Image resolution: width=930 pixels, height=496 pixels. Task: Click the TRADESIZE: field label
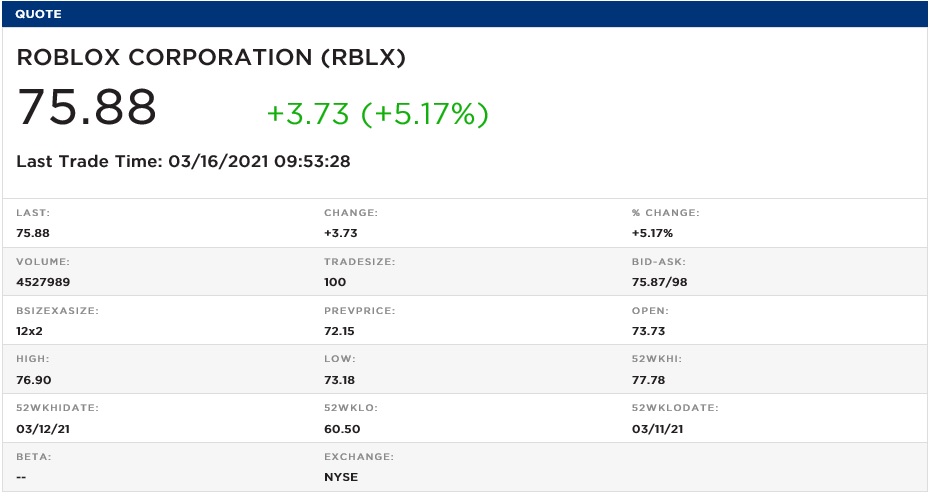coord(359,262)
